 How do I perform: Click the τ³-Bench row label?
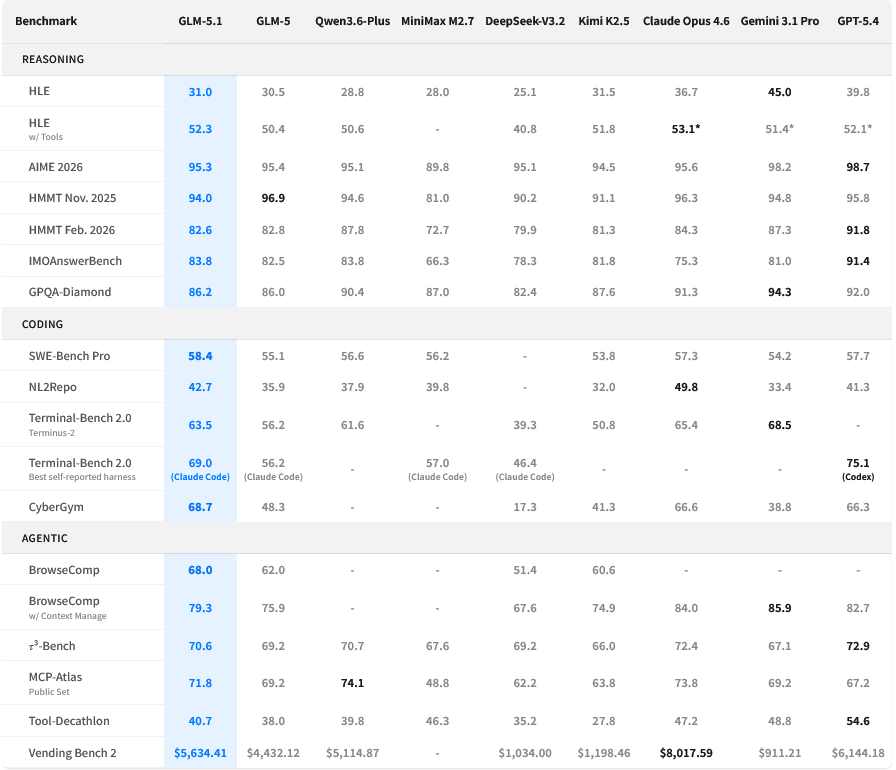[x=52, y=646]
